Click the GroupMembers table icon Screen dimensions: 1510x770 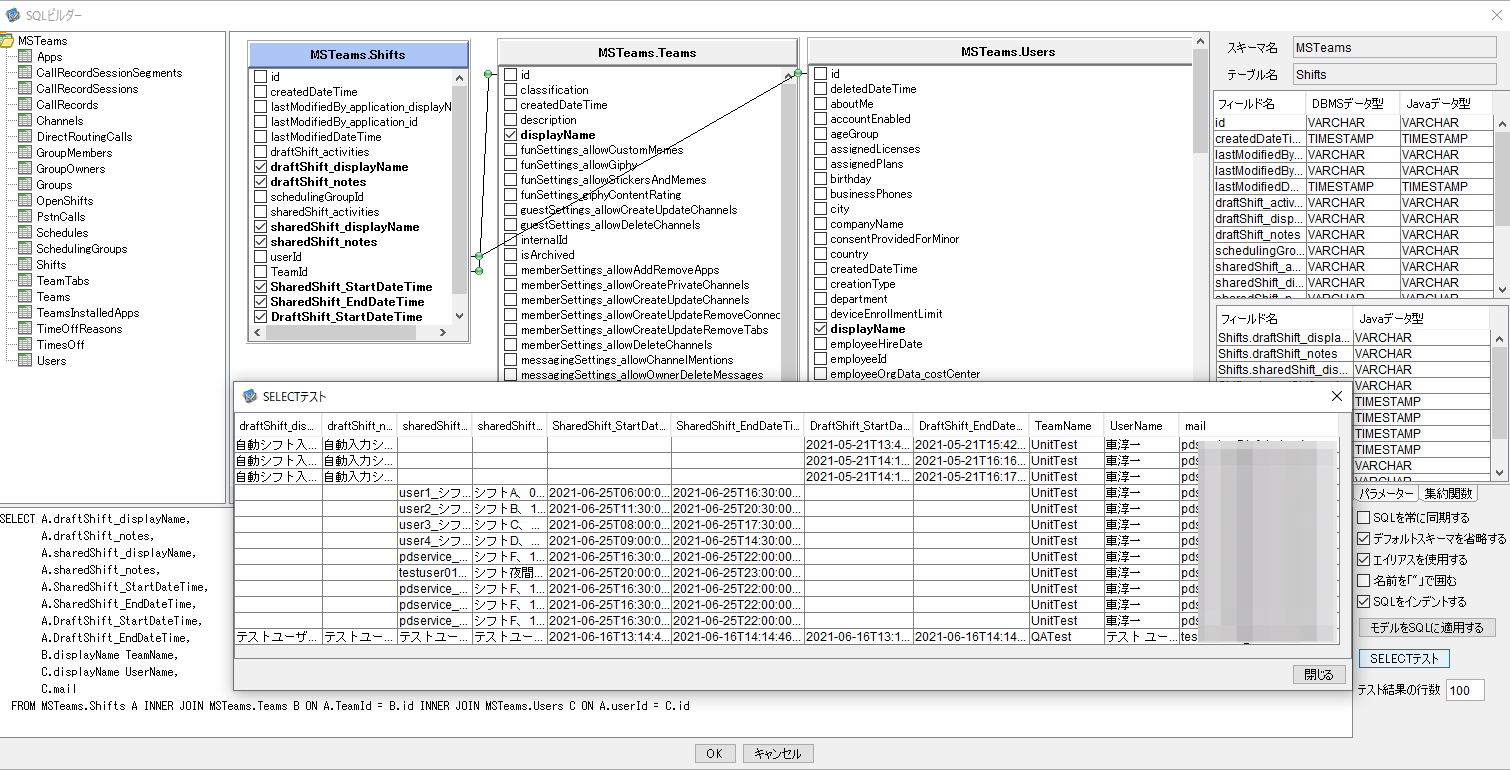coord(25,153)
